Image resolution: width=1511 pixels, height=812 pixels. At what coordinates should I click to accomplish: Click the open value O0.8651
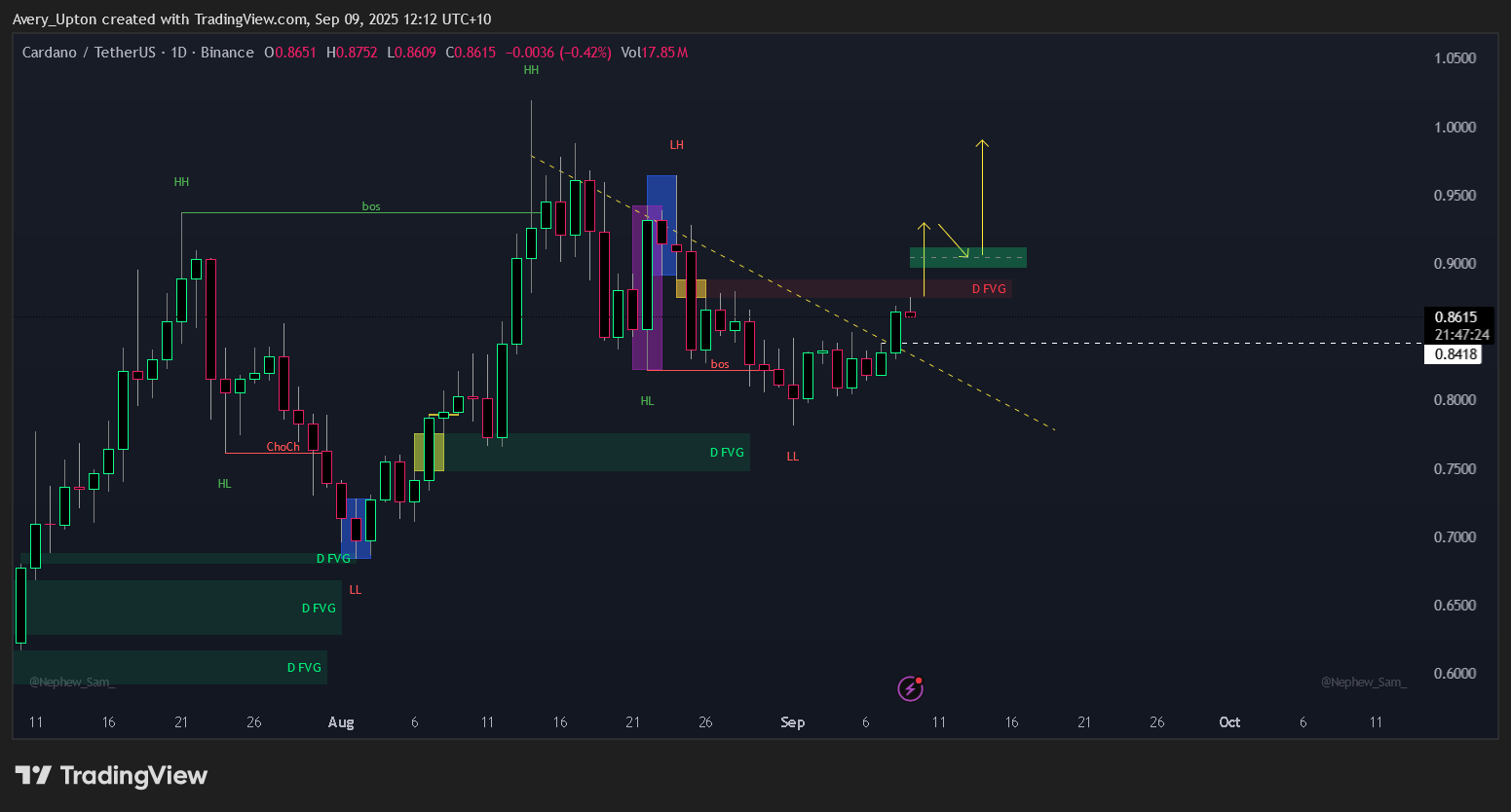(x=290, y=53)
